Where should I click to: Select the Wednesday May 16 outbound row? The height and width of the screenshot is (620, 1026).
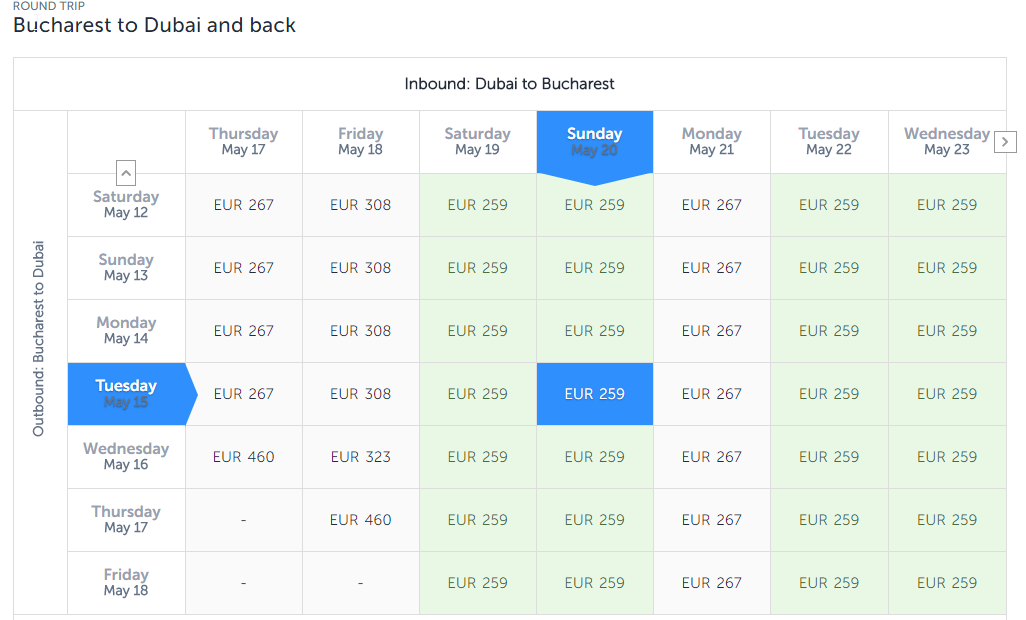pyautogui.click(x=126, y=457)
